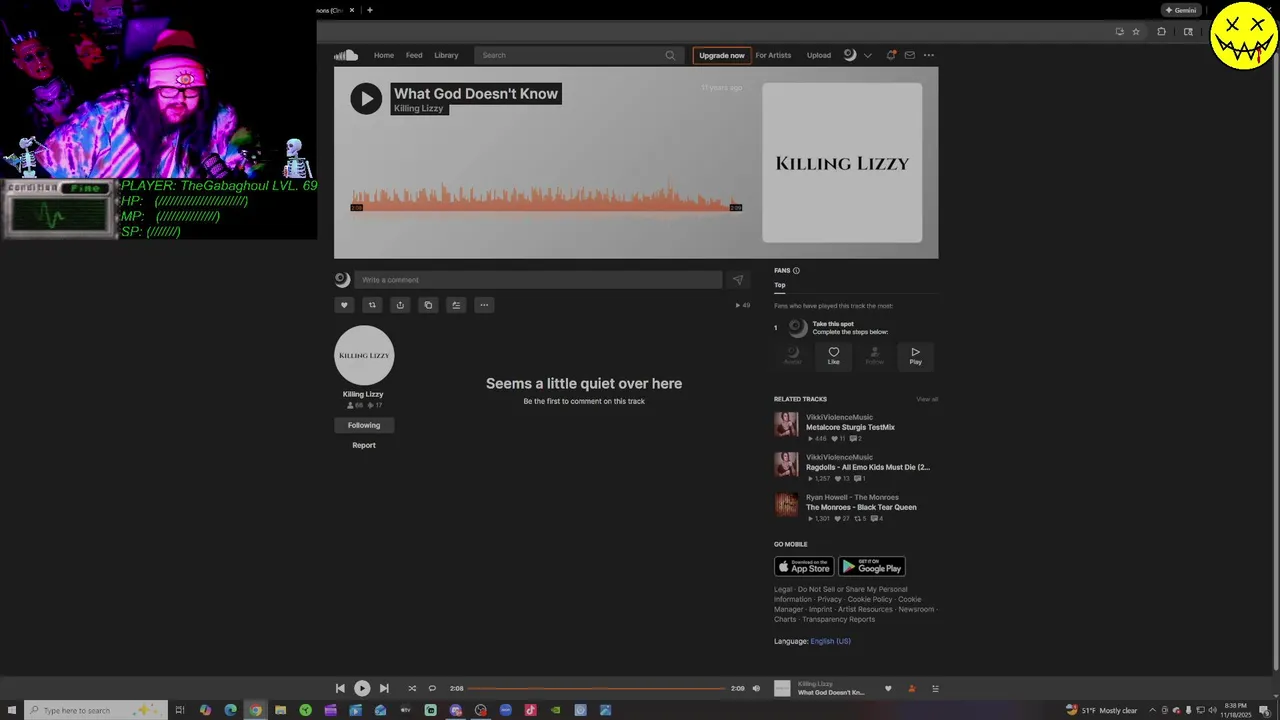Open the notifications bell
The image size is (1280, 720).
tap(891, 55)
